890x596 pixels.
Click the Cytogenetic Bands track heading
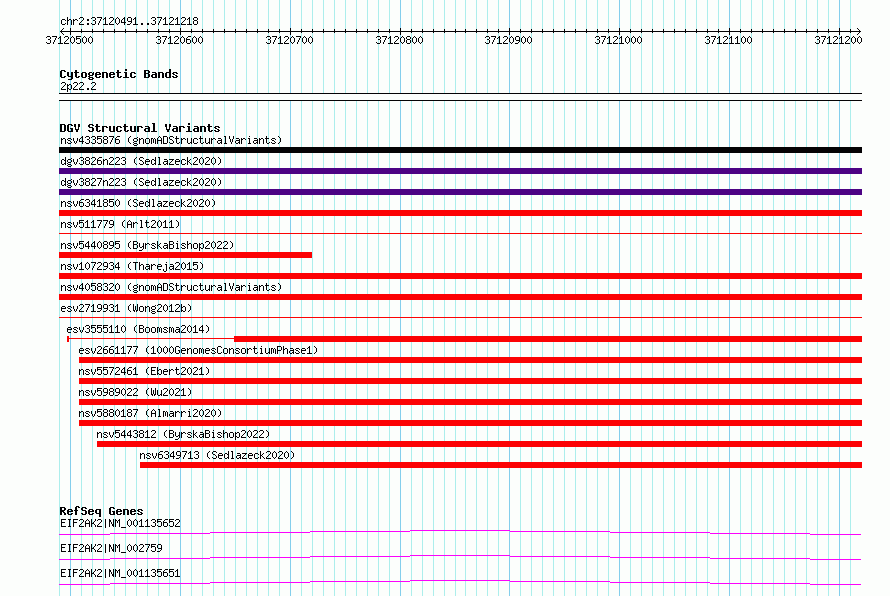tap(119, 74)
